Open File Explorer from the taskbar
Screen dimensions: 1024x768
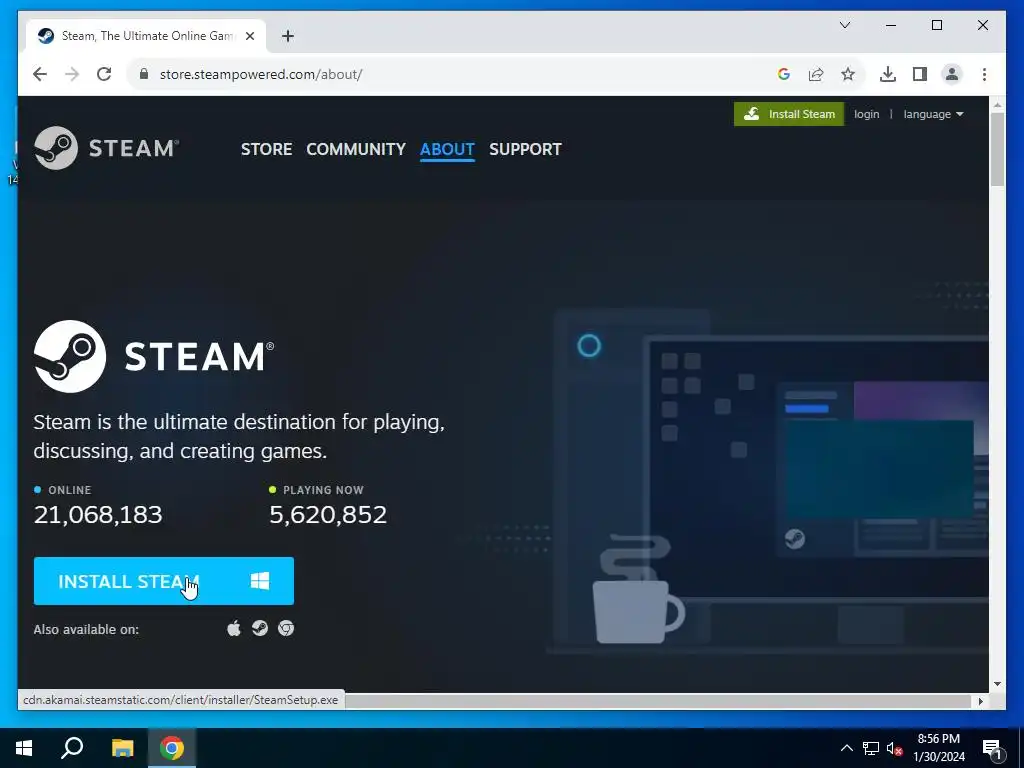(x=122, y=748)
